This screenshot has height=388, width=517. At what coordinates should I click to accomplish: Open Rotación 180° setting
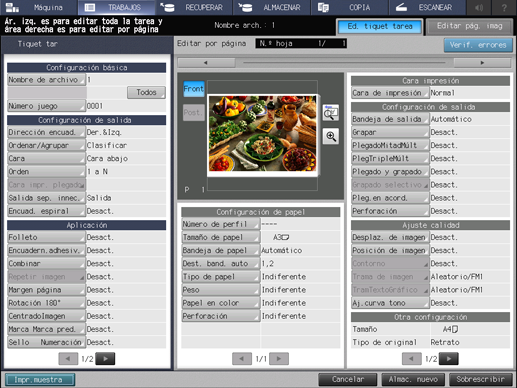46,303
